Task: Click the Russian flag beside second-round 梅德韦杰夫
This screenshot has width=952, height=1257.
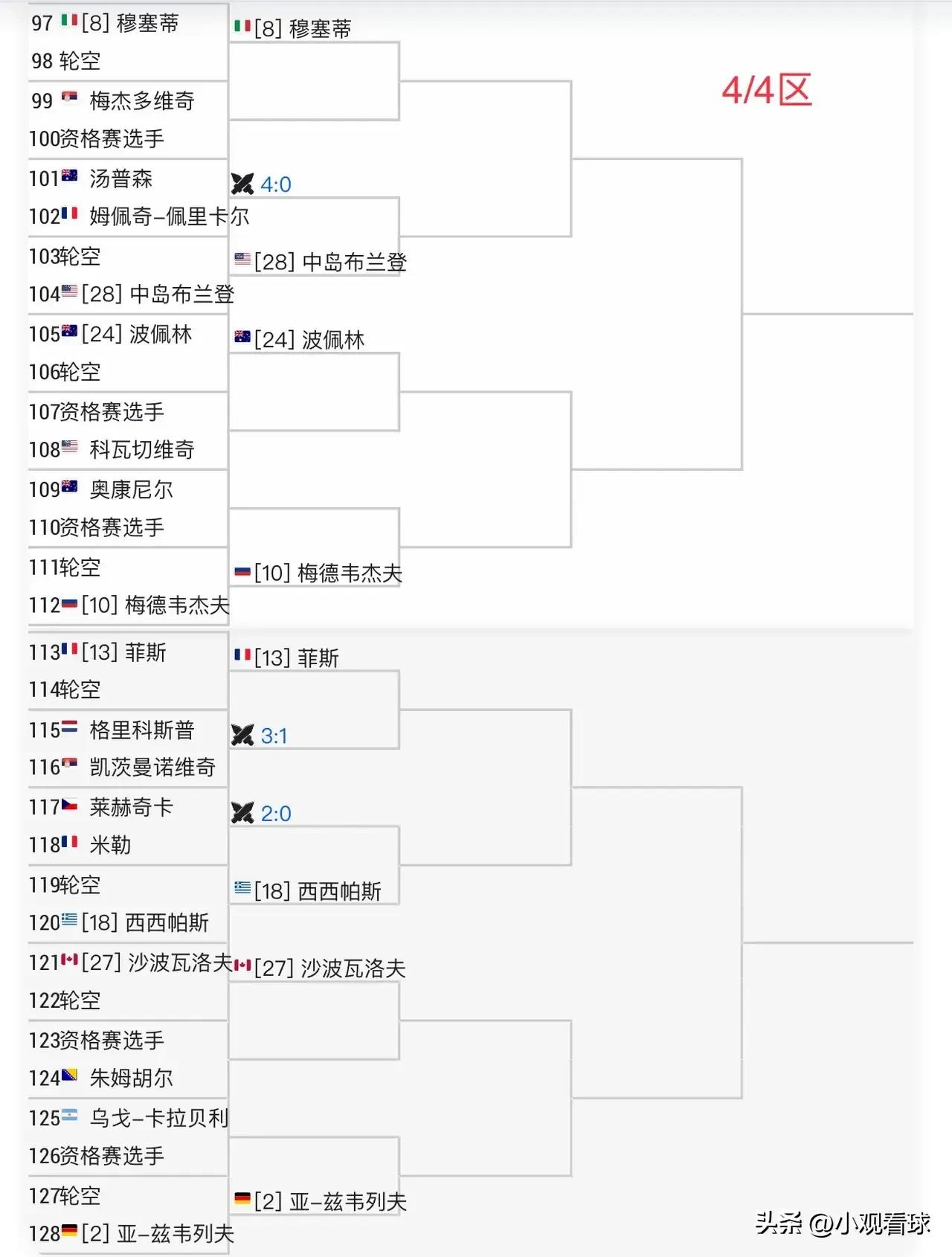Action: pyautogui.click(x=242, y=571)
